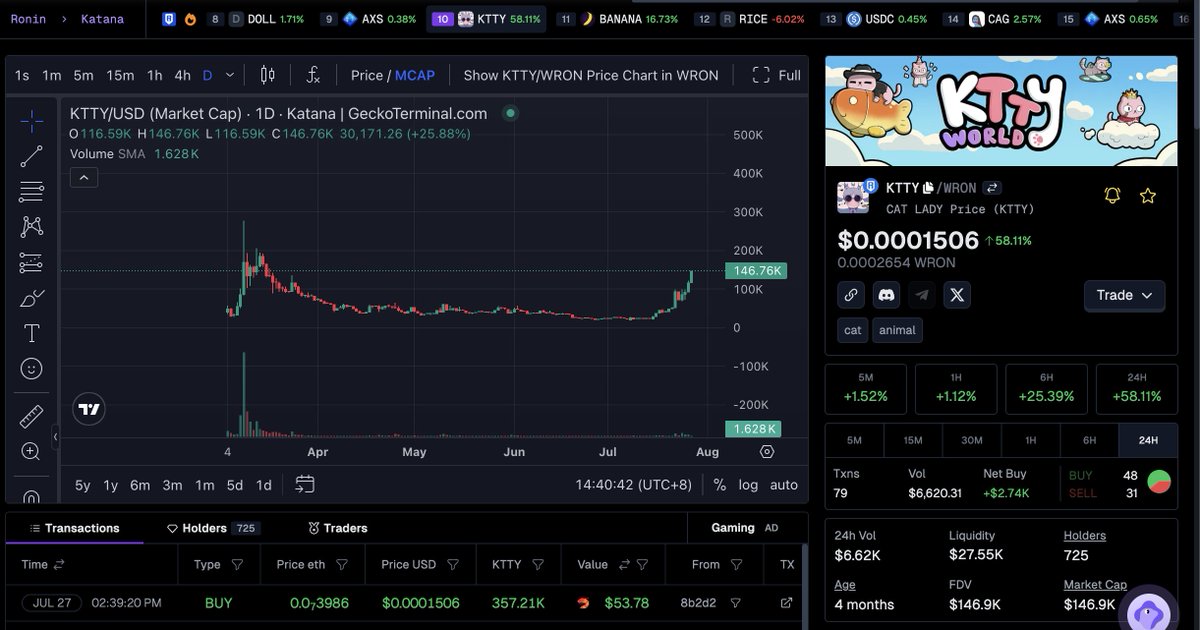This screenshot has height=630, width=1200.
Task: Expand the timeframe dropdown arrow
Action: click(231, 75)
